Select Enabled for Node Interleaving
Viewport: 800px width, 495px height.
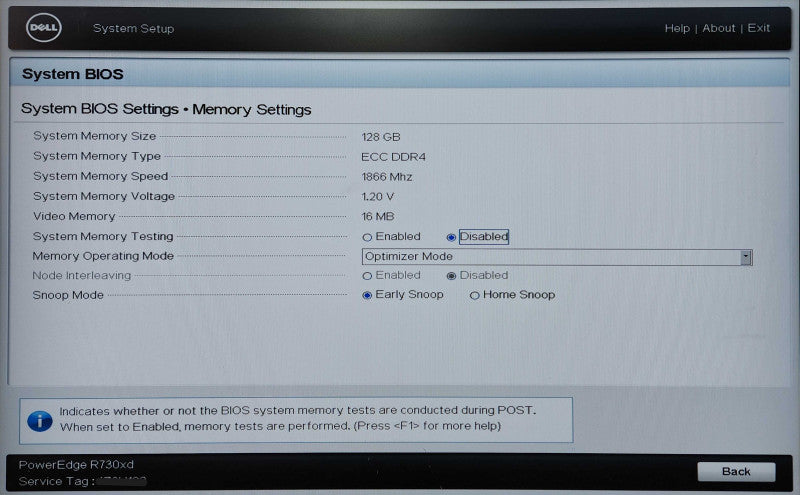[x=367, y=276]
